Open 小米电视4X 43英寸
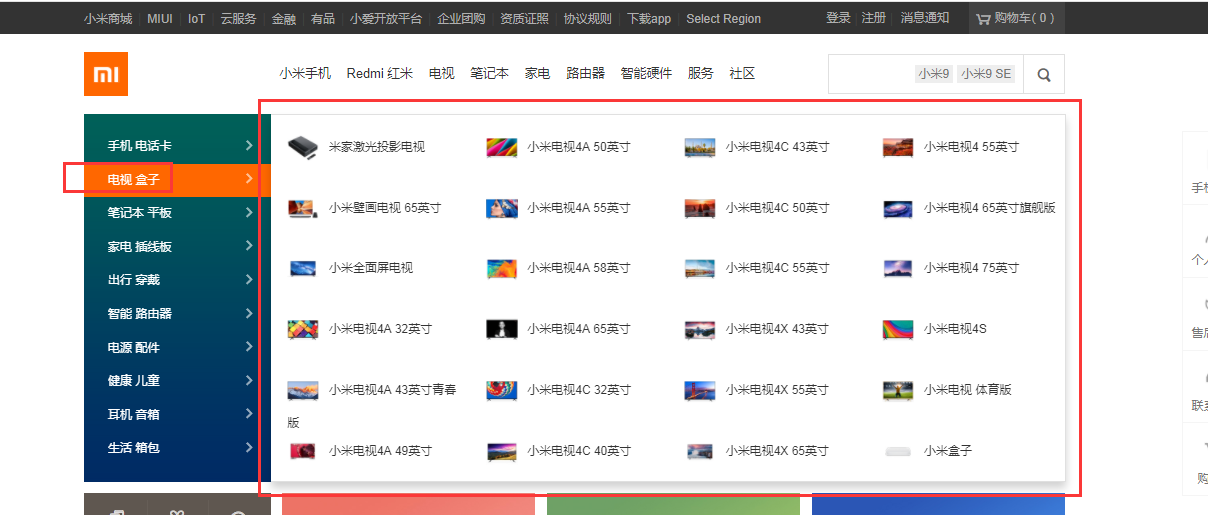The width and height of the screenshot is (1208, 515). (778, 329)
